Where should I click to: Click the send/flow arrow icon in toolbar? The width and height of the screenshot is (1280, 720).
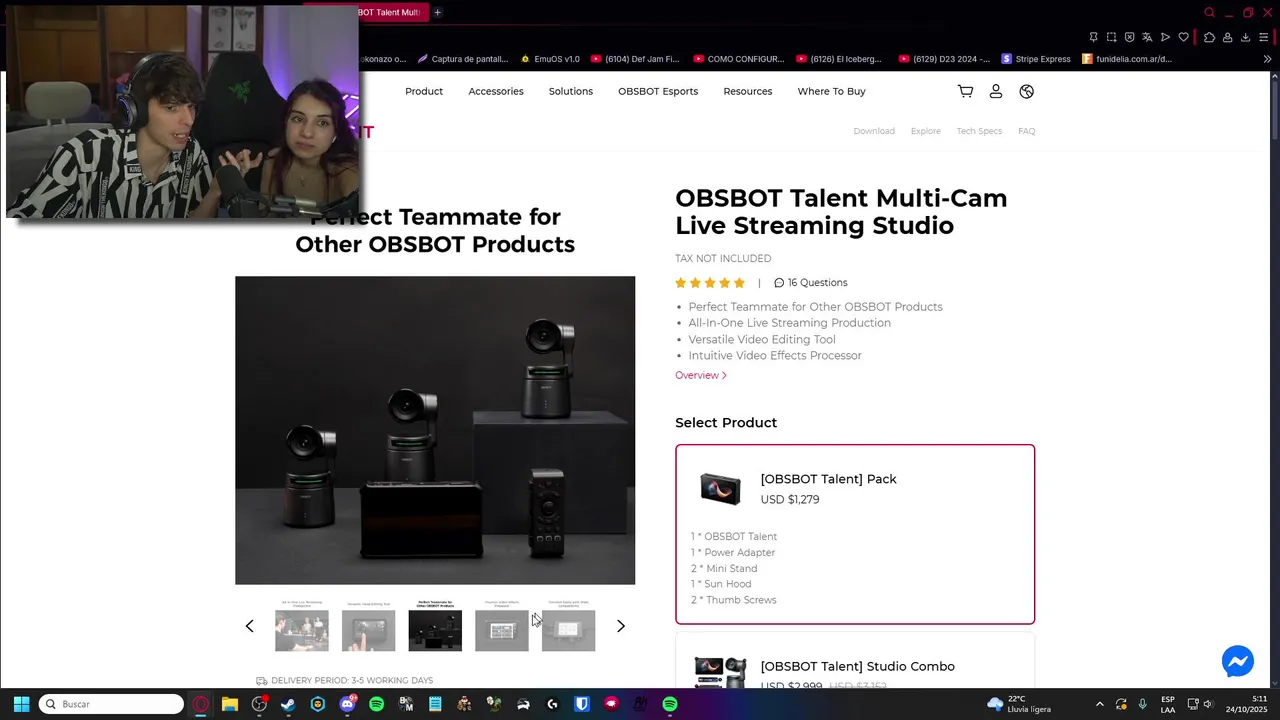click(1165, 37)
